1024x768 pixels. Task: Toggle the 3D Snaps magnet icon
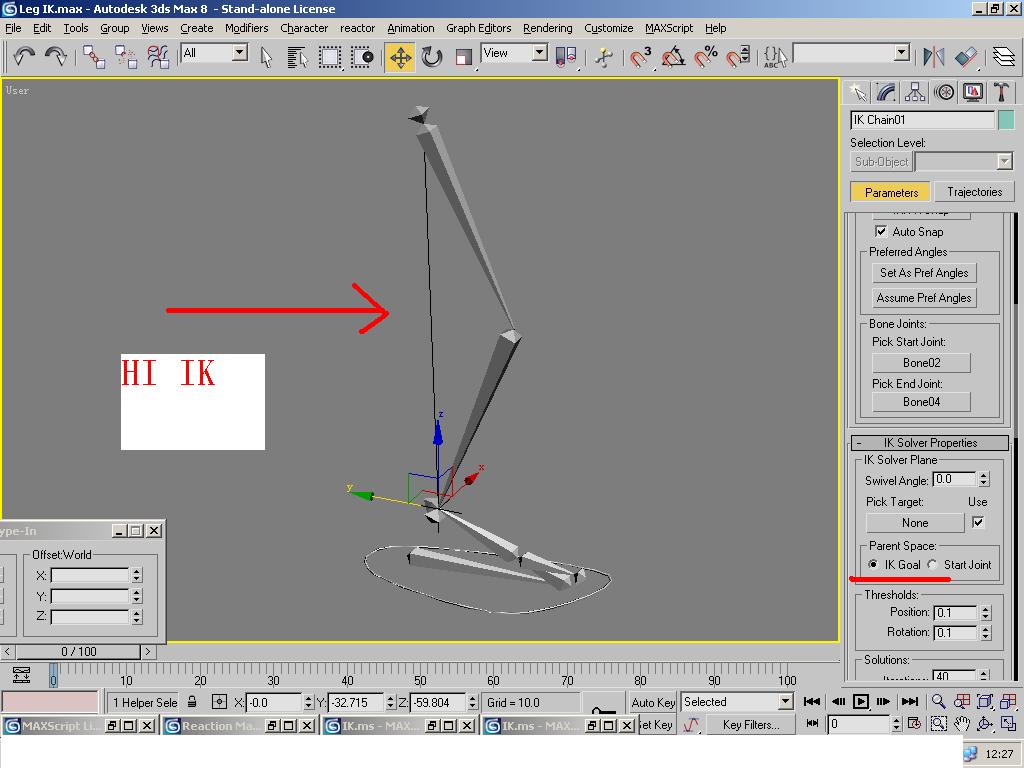point(641,57)
